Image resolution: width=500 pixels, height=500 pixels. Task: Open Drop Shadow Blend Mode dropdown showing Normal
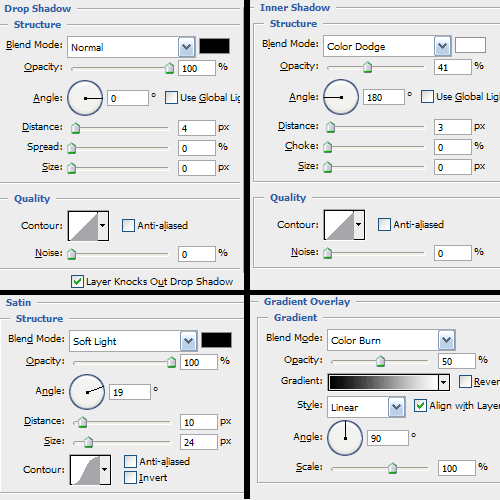coord(131,47)
